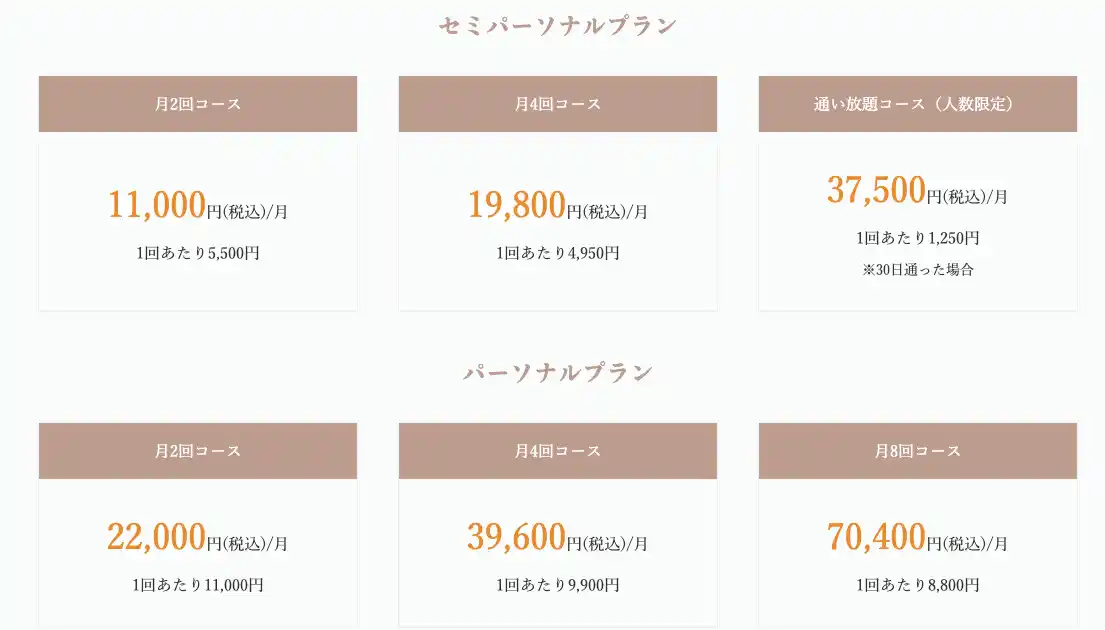
Task: Choose the 通い放題コース（人数限定） header
Action: (917, 104)
